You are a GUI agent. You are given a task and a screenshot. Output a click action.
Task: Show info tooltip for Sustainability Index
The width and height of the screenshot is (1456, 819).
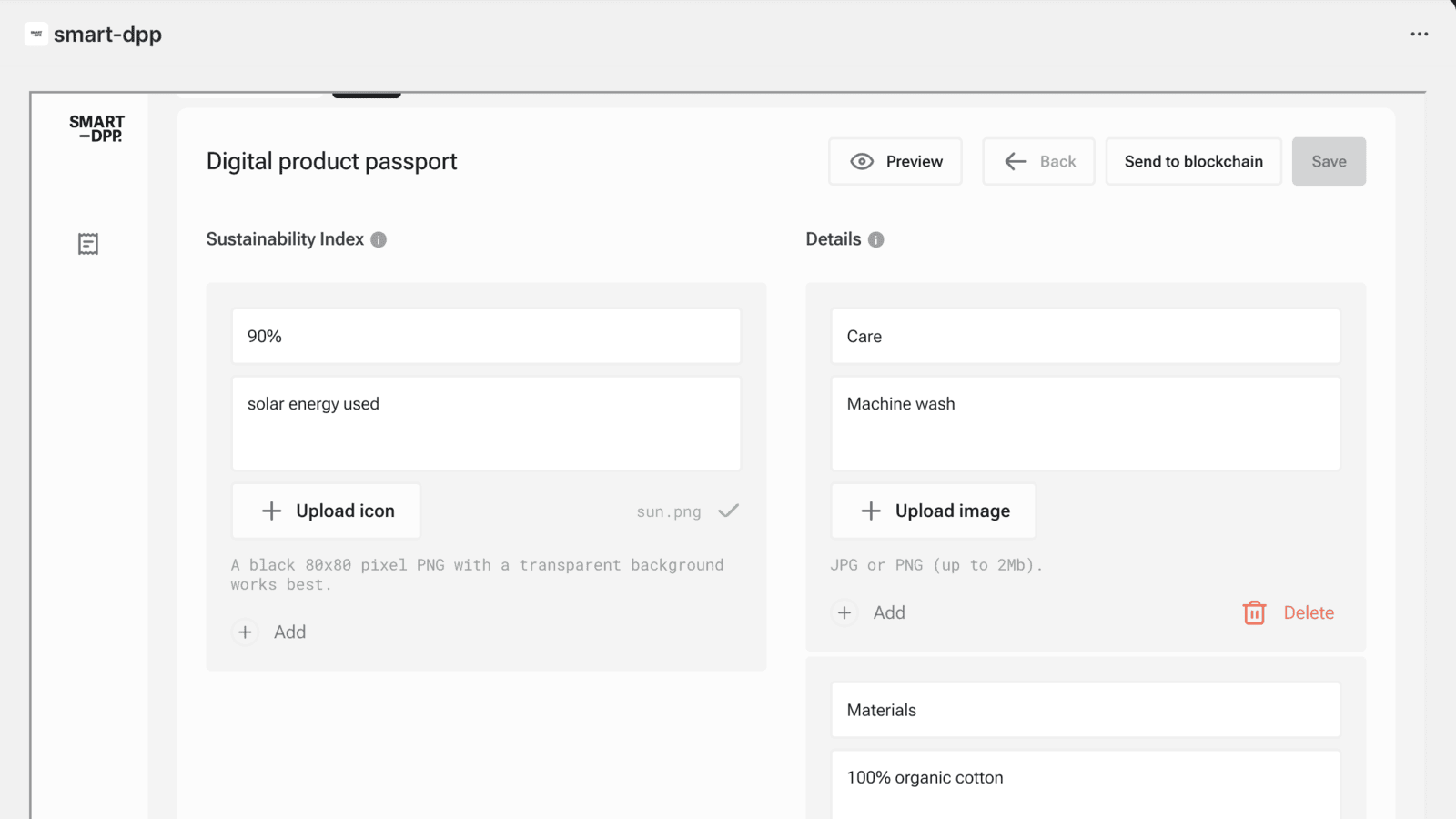379,239
